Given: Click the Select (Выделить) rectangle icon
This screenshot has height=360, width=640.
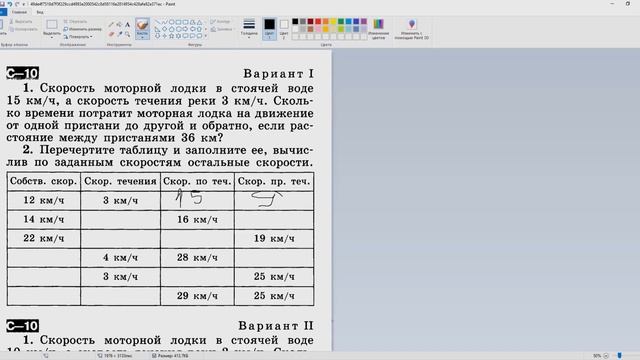Looking at the screenshot, I should coord(52,24).
